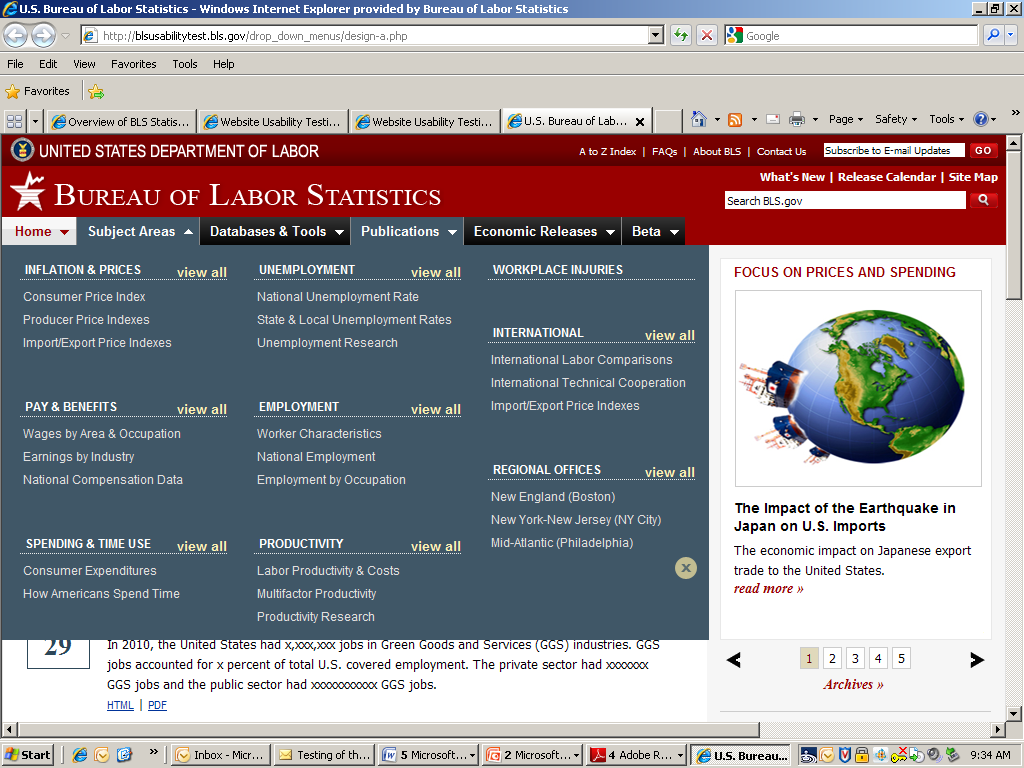Open the File menu
This screenshot has height=768, width=1024.
click(15, 64)
